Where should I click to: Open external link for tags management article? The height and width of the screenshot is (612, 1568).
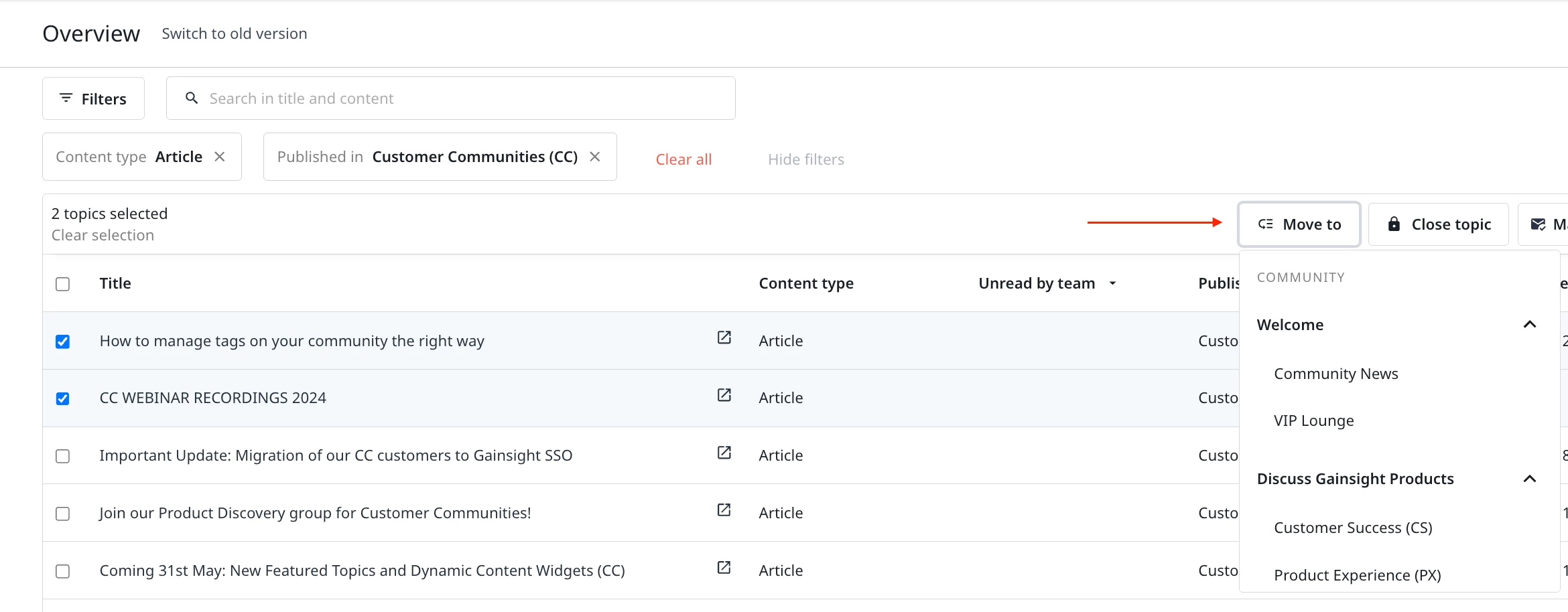(x=724, y=337)
